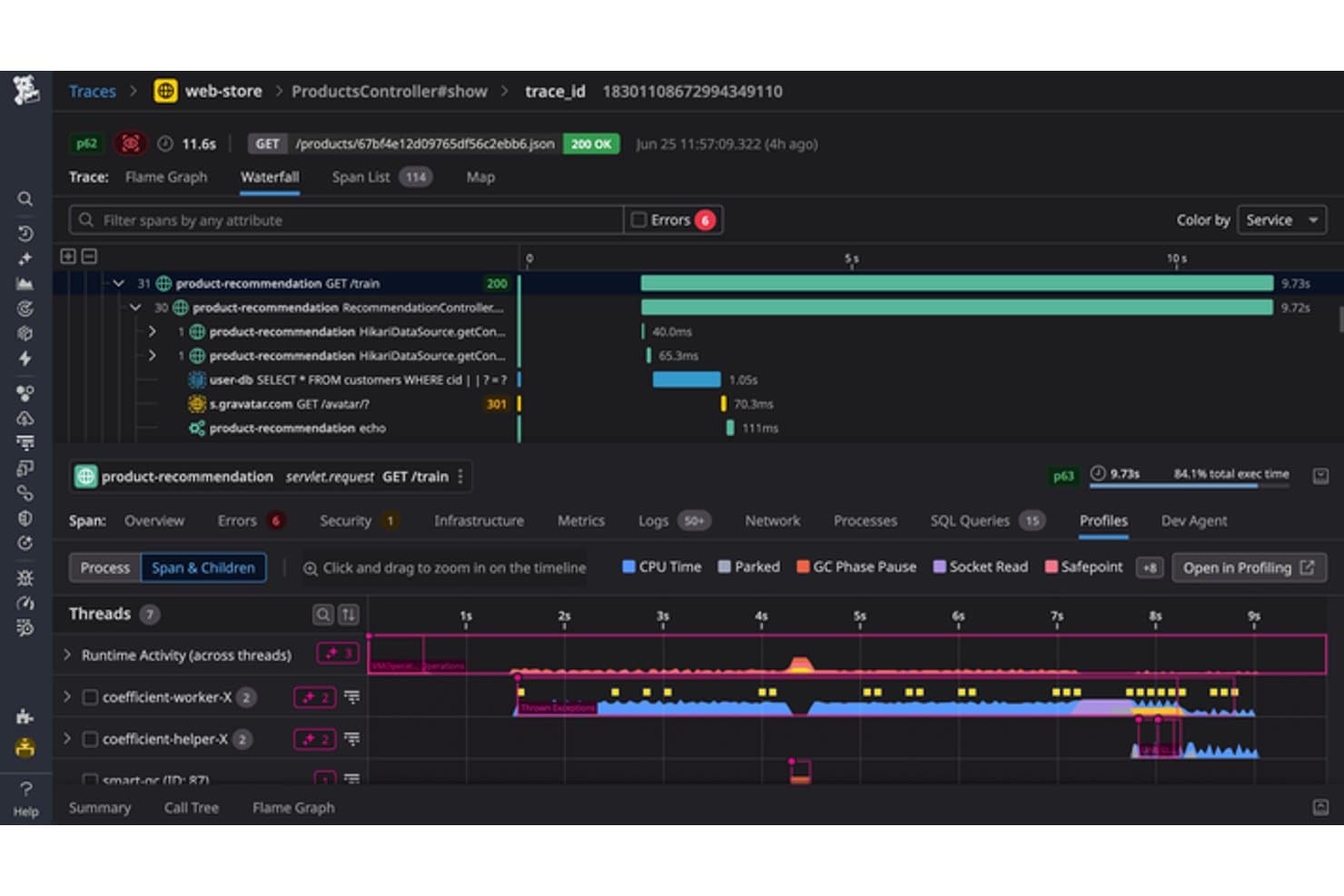Click the expand icon at bottom right corner

pos(1320,807)
